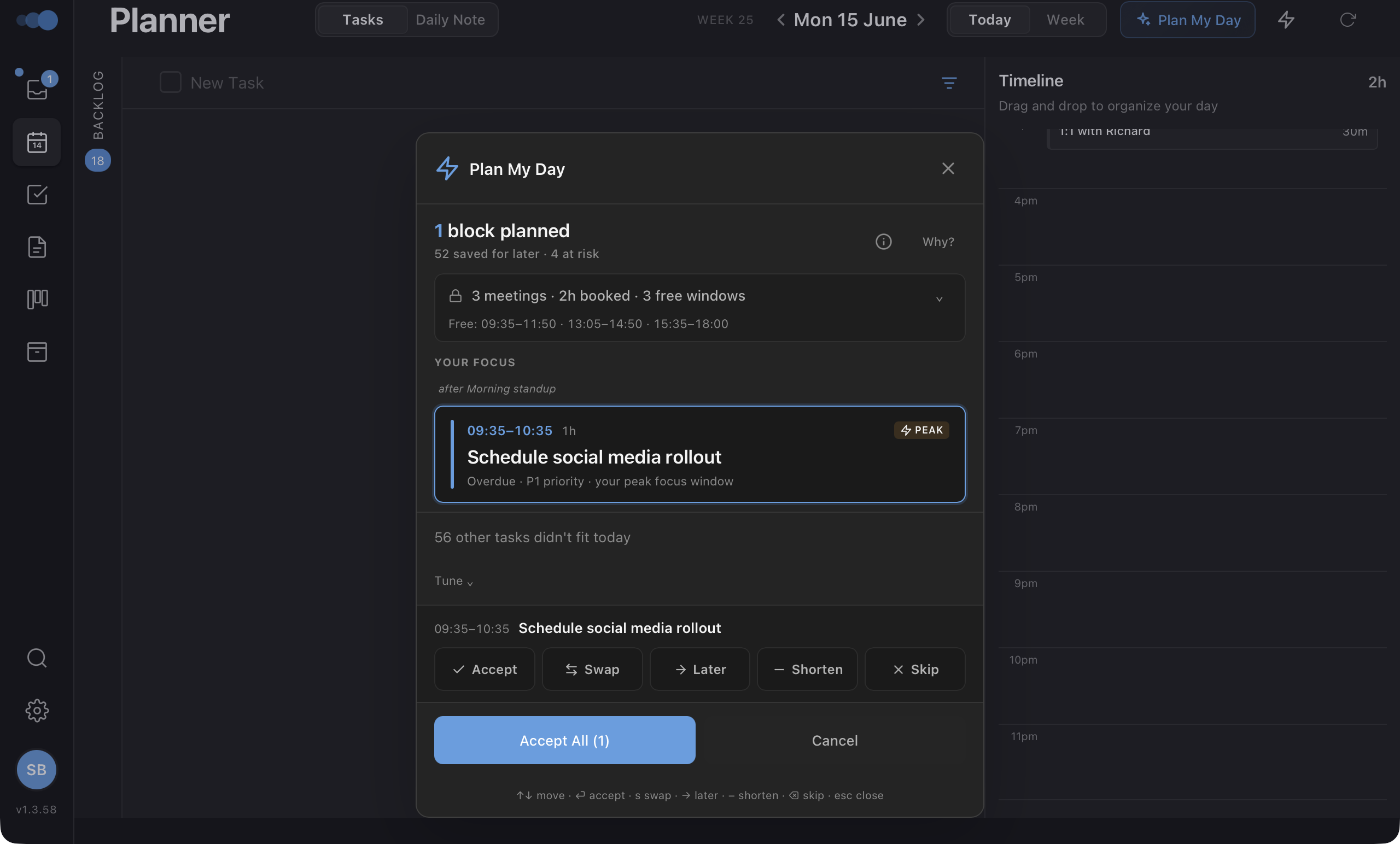This screenshot has height=844, width=1400.
Task: Open settings gear in sidebar
Action: pyautogui.click(x=37, y=711)
